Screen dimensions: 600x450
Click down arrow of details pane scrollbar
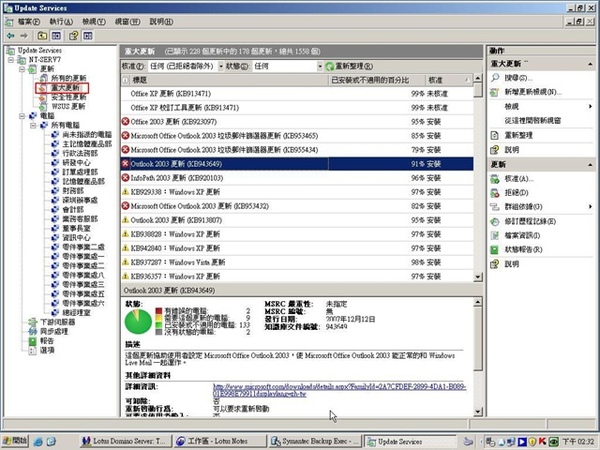pos(478,412)
